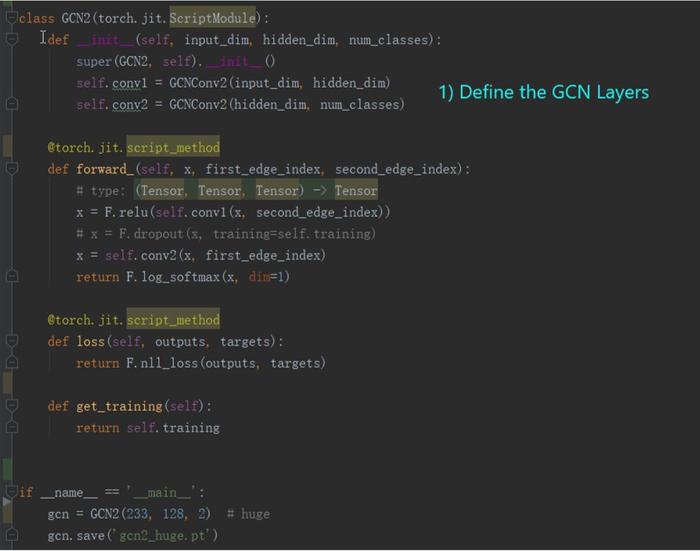
Task: Click F.nll_loss in the loss method
Action: pyautogui.click(x=162, y=363)
